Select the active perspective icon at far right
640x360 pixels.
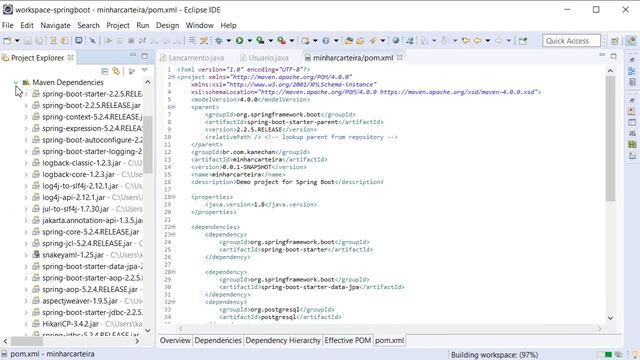(631, 41)
